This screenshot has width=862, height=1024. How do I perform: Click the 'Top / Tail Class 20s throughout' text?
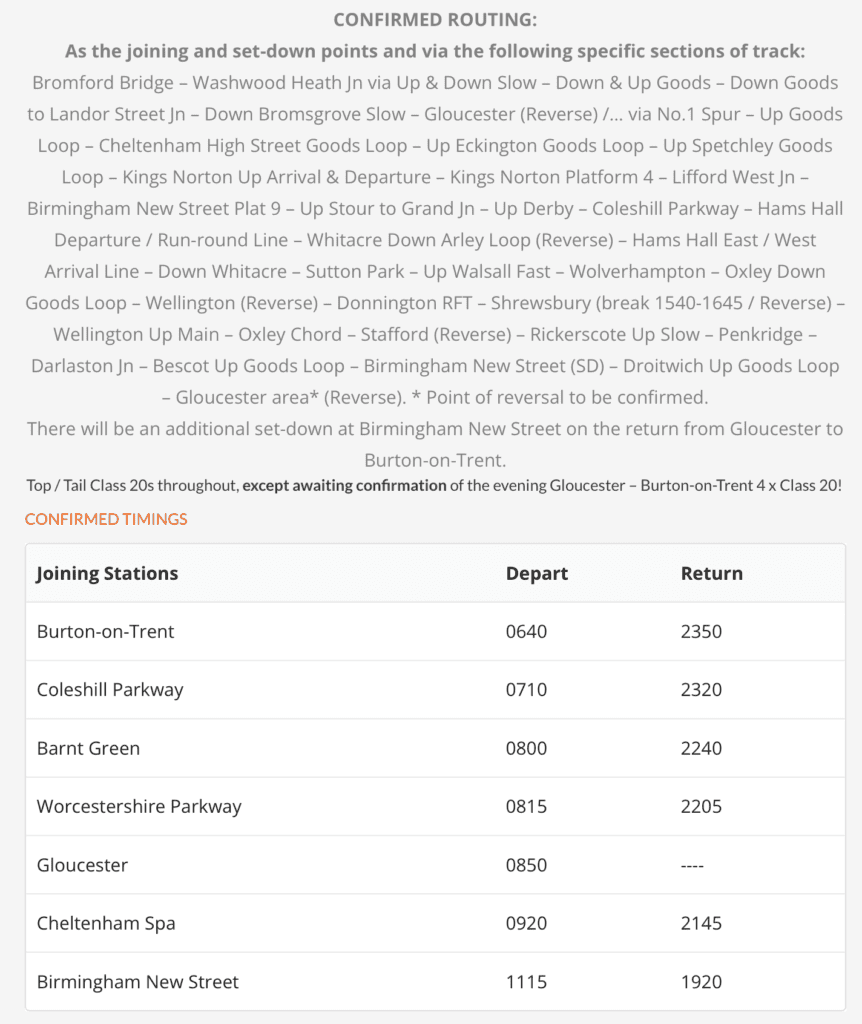click(x=132, y=486)
